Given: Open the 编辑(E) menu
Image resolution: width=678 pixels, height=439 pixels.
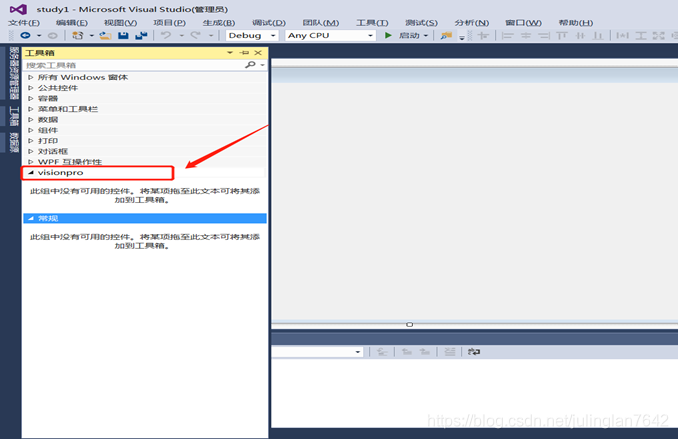Looking at the screenshot, I should point(72,22).
